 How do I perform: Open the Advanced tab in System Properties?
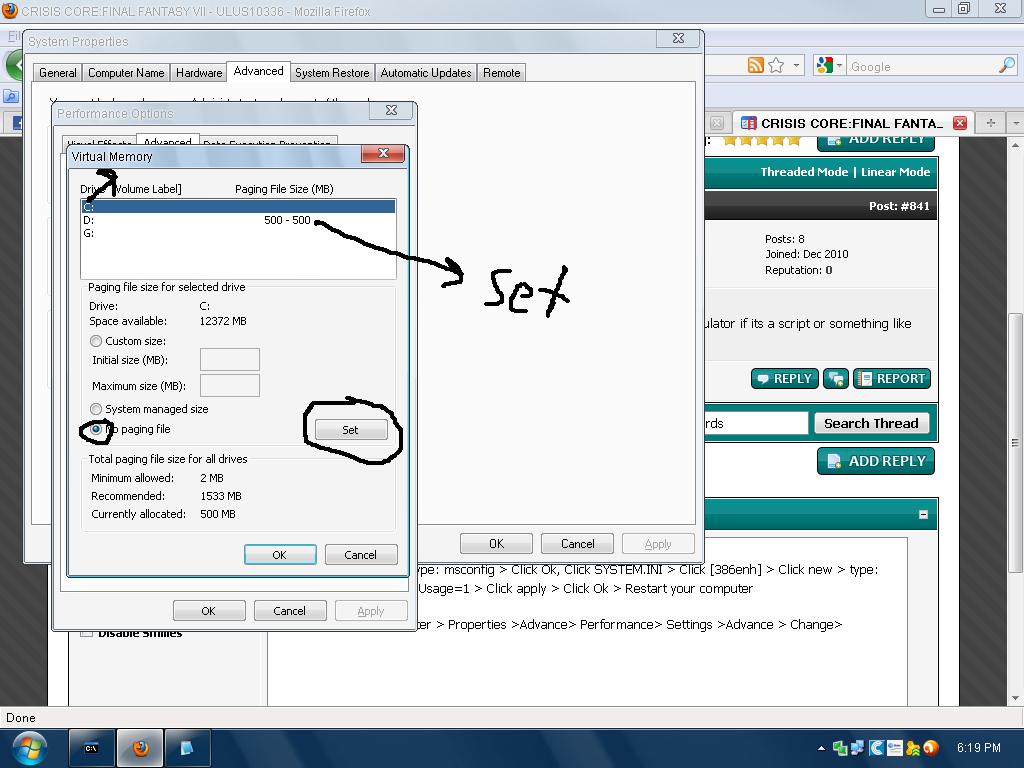pos(259,71)
